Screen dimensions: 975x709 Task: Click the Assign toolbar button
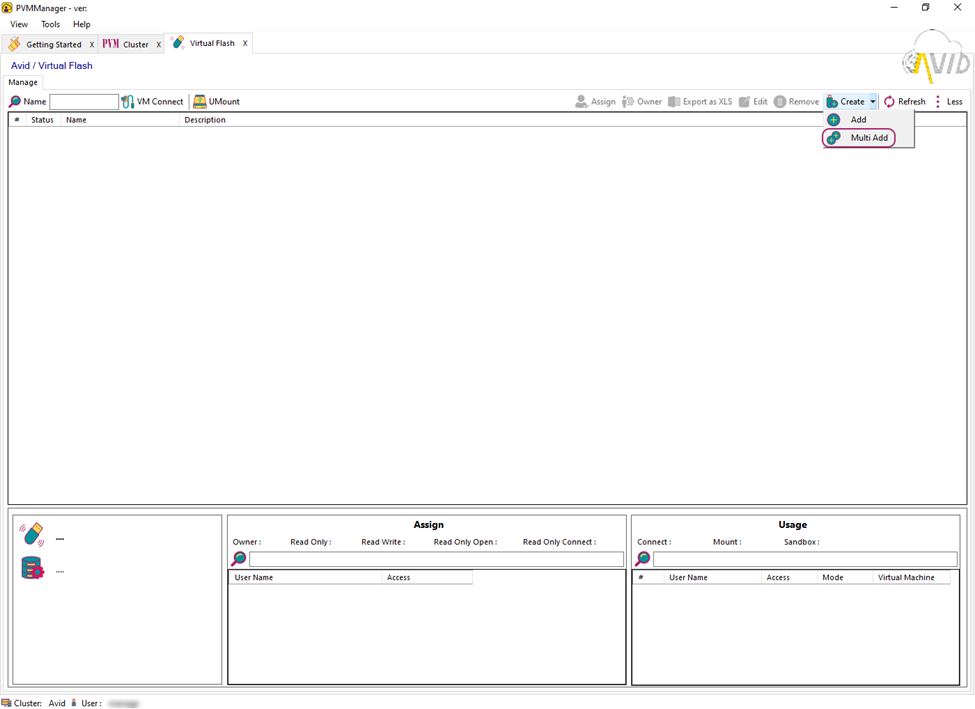pos(595,101)
